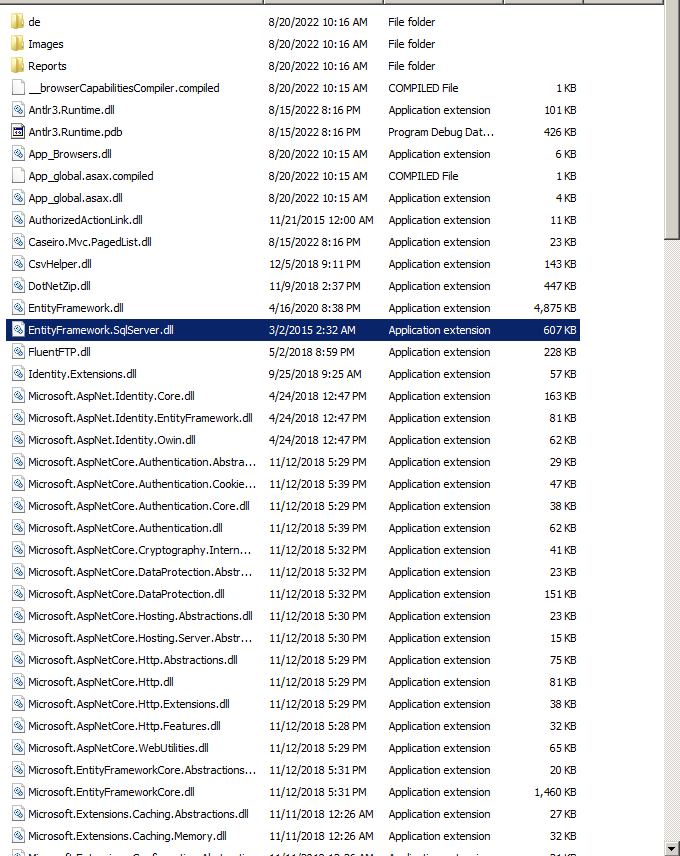Viewport: 680px width, 856px height.
Task: Click the scrollbar track below the thumb
Action: click(672, 539)
